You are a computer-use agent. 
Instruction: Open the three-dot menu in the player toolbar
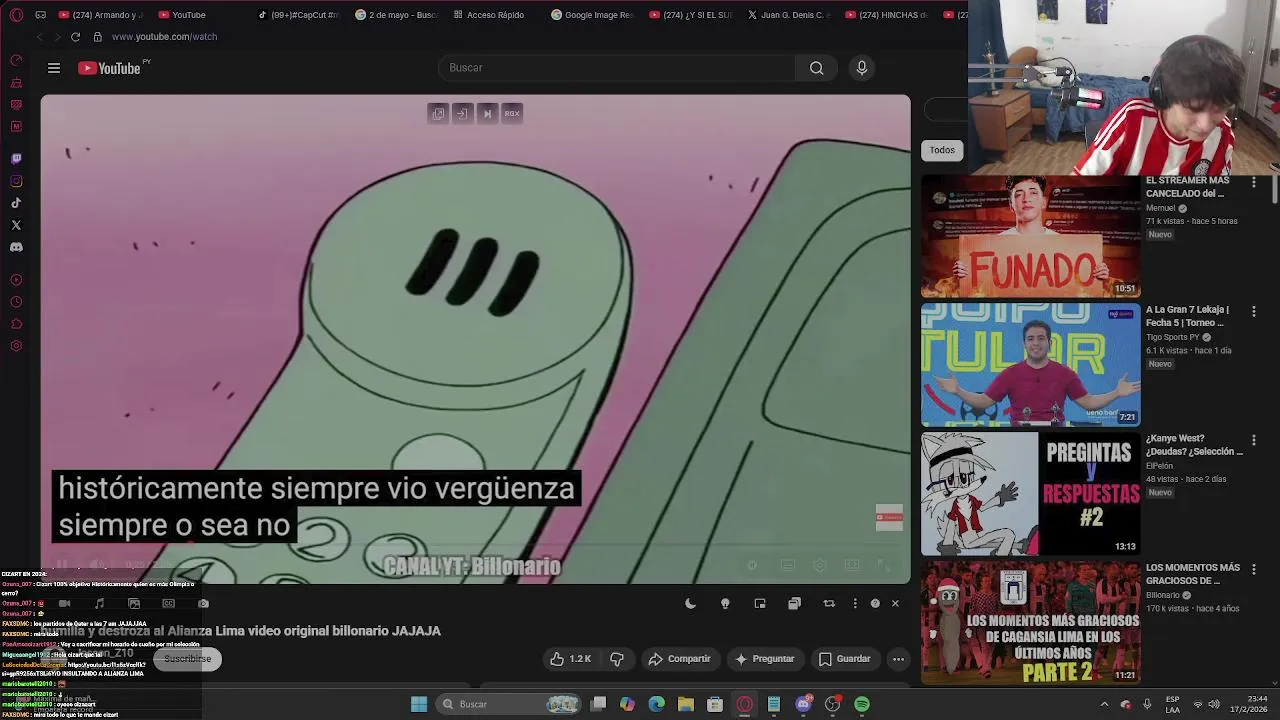pos(855,604)
